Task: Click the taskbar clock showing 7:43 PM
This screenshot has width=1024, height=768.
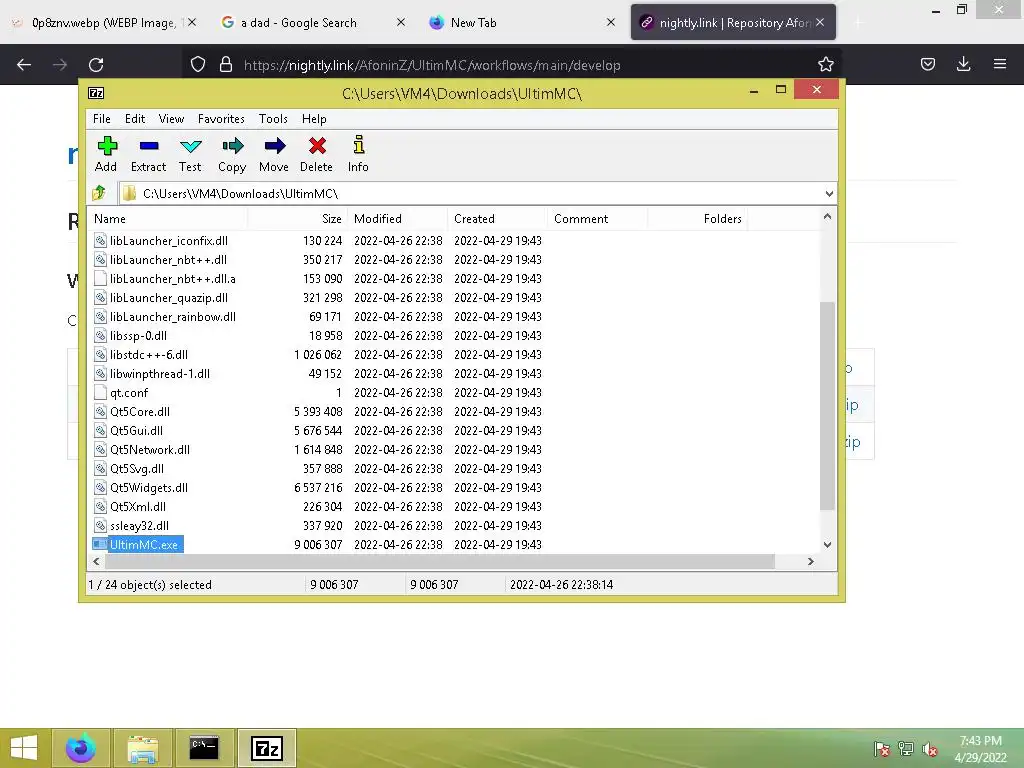Action: pos(980,749)
